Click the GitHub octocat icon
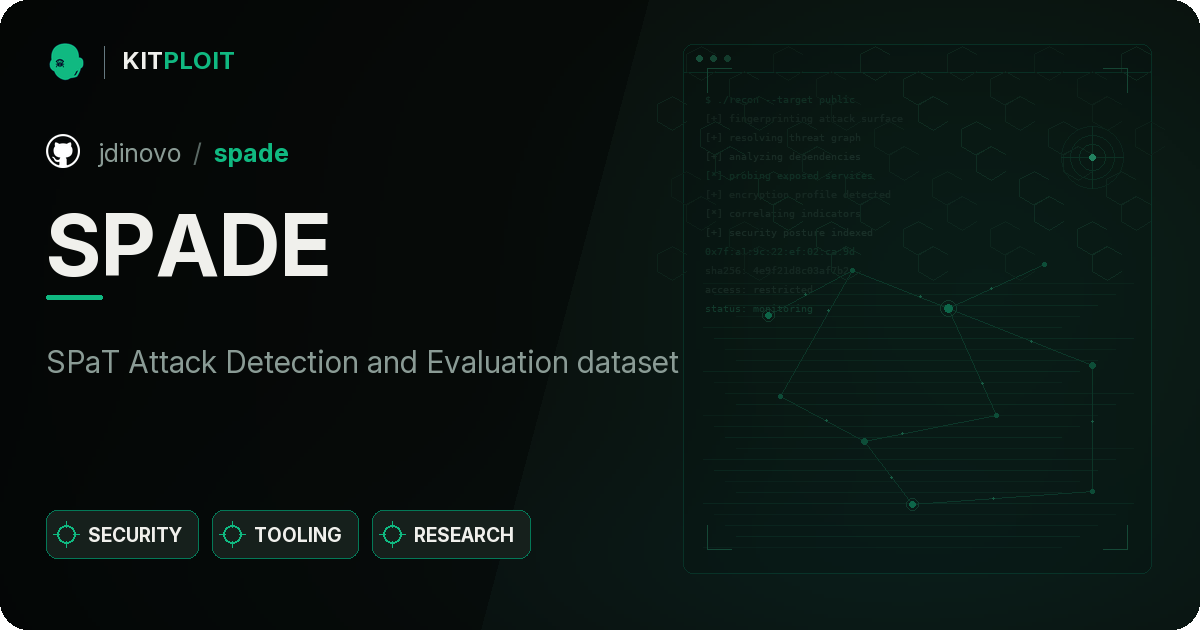This screenshot has height=630, width=1200. pyautogui.click(x=63, y=152)
